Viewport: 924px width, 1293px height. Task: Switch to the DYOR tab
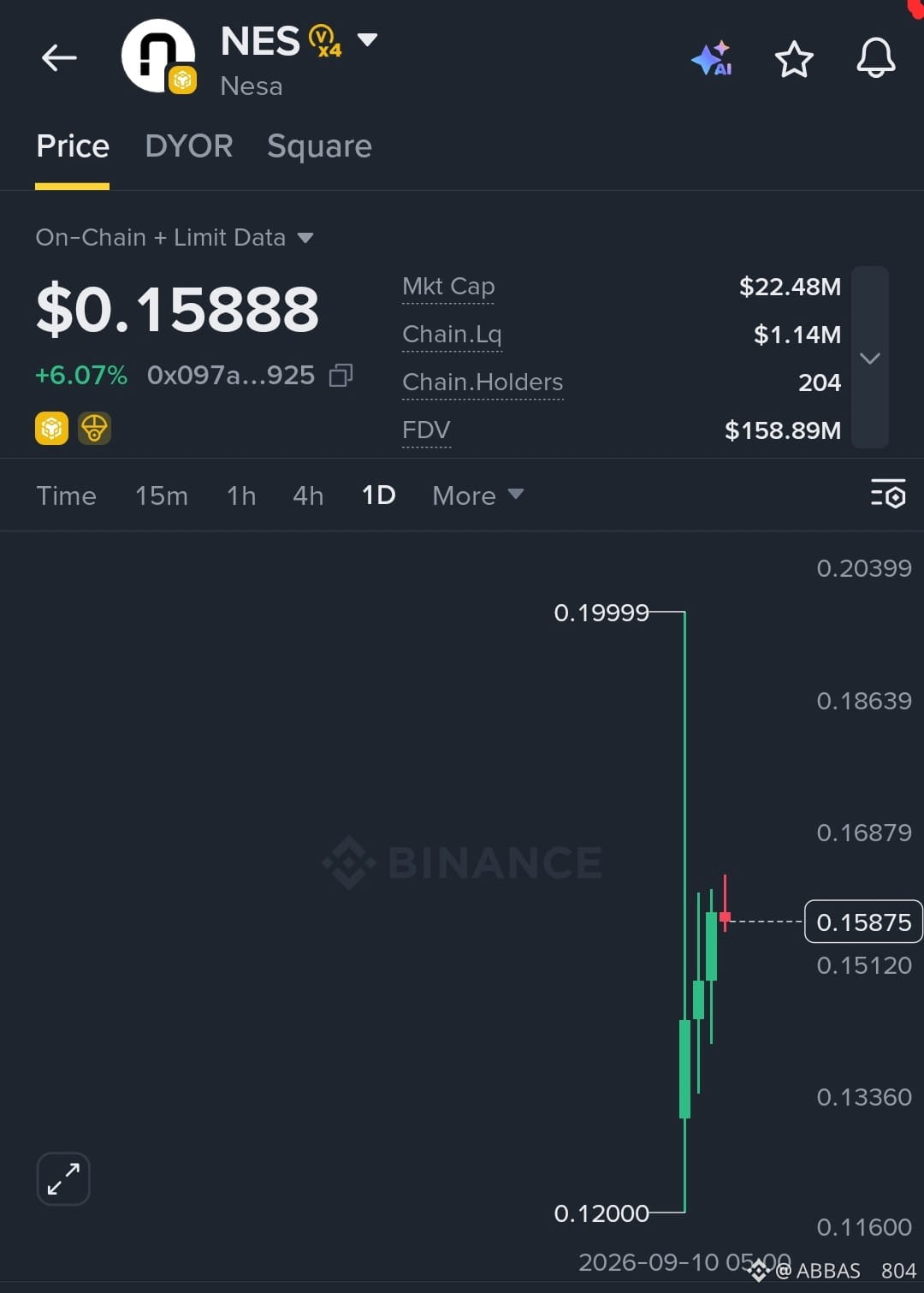click(189, 146)
